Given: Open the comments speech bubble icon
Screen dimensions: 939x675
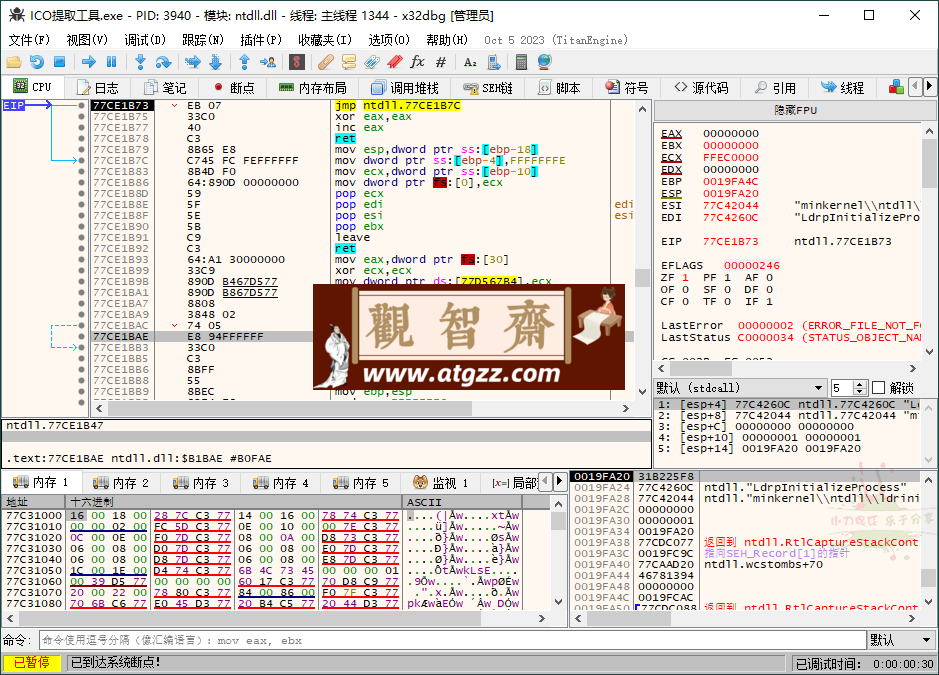Looking at the screenshot, I should 349,62.
